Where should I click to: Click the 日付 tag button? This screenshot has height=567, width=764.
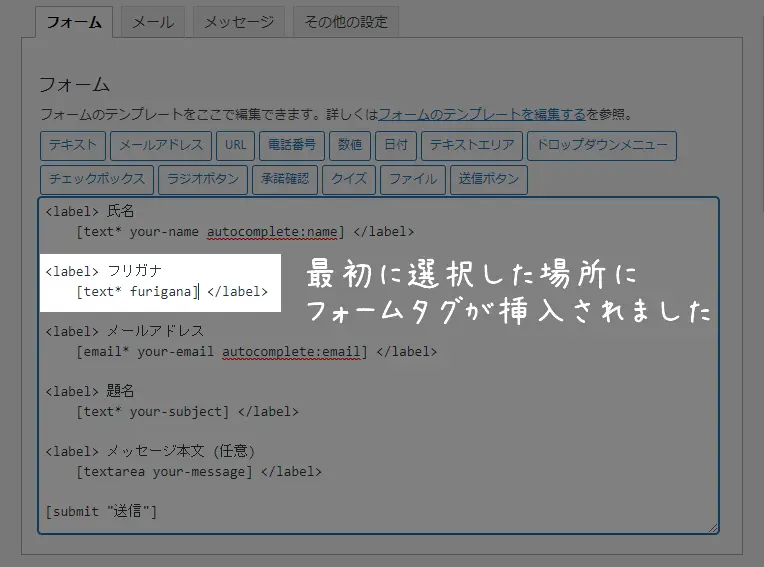(x=396, y=145)
